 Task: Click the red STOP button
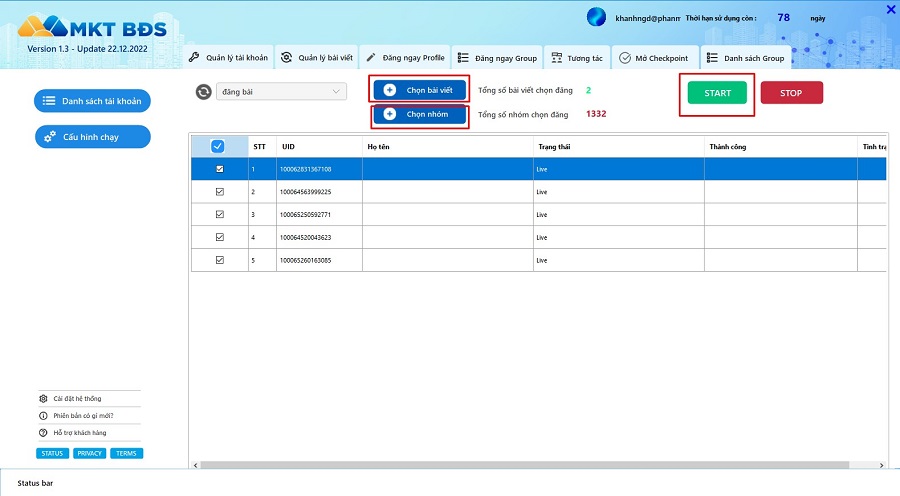click(x=792, y=93)
